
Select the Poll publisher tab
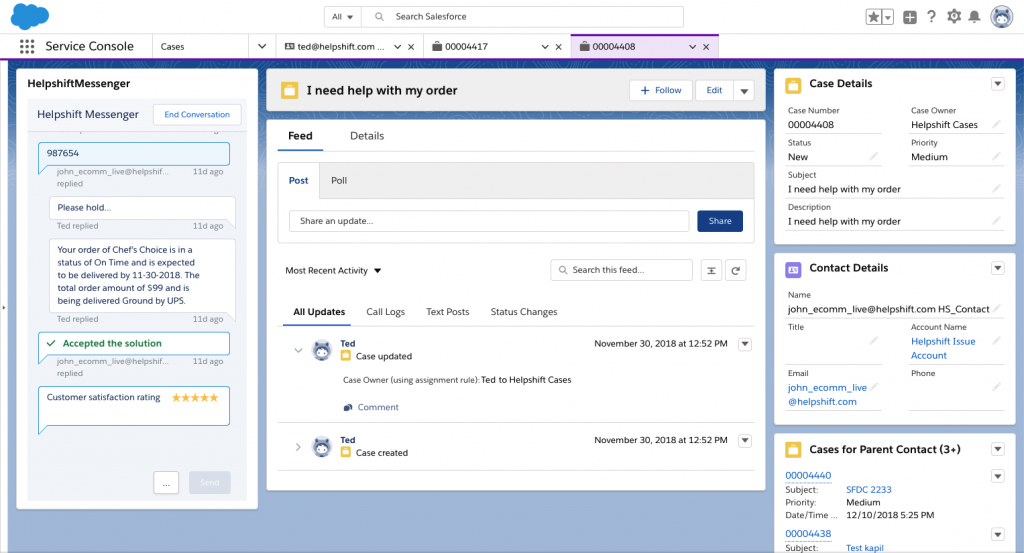pyautogui.click(x=339, y=181)
